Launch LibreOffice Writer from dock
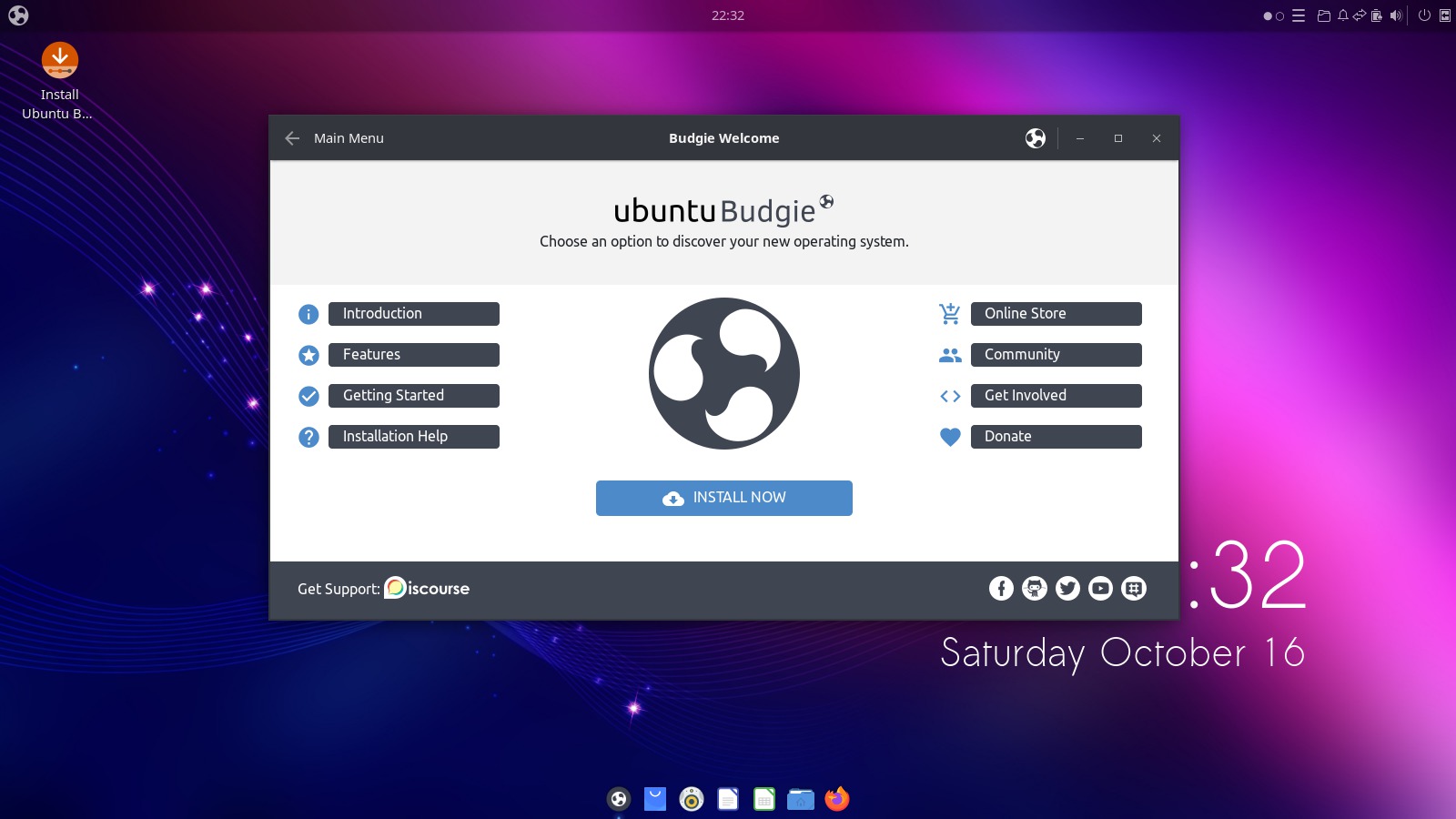Screen dimensions: 1456x819 tap(728, 799)
